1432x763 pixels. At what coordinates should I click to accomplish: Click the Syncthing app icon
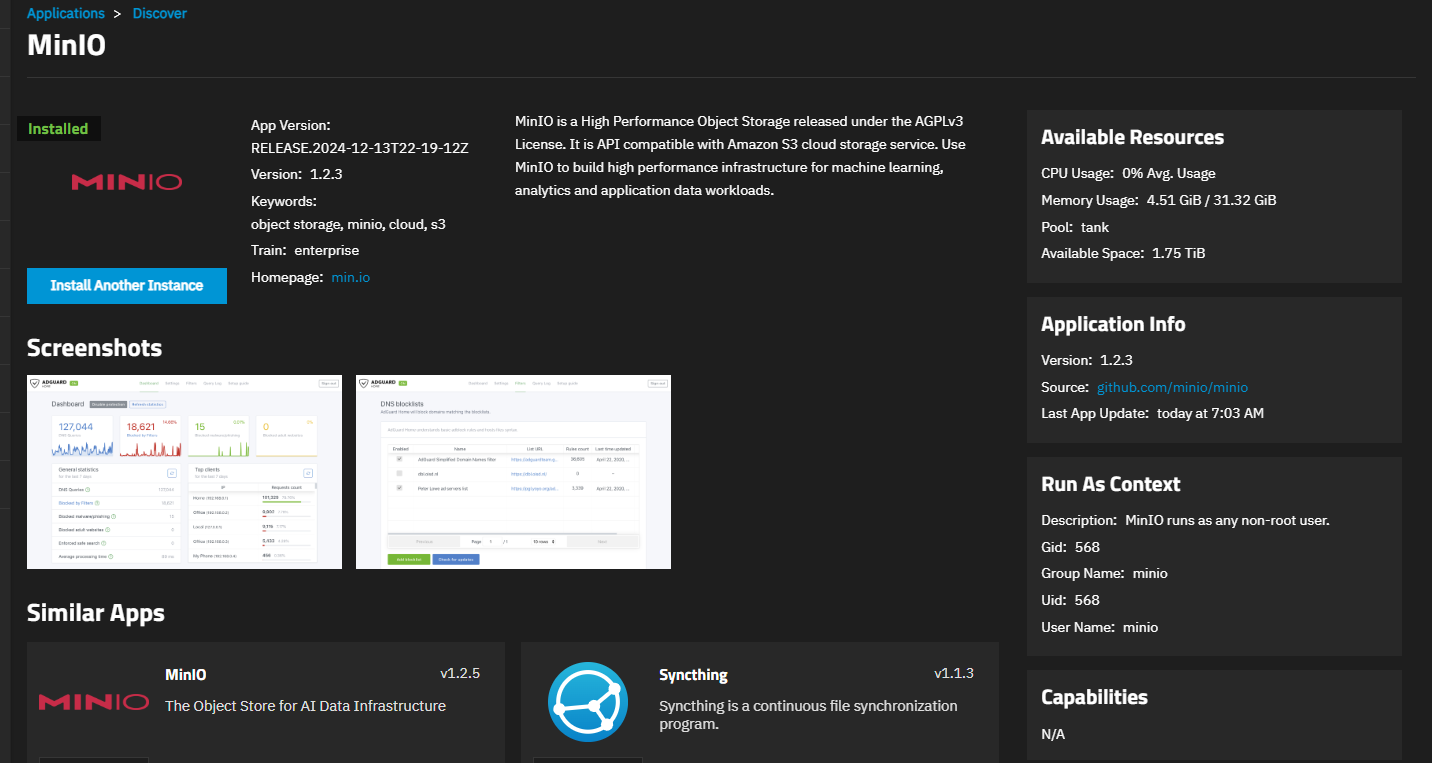tap(588, 702)
